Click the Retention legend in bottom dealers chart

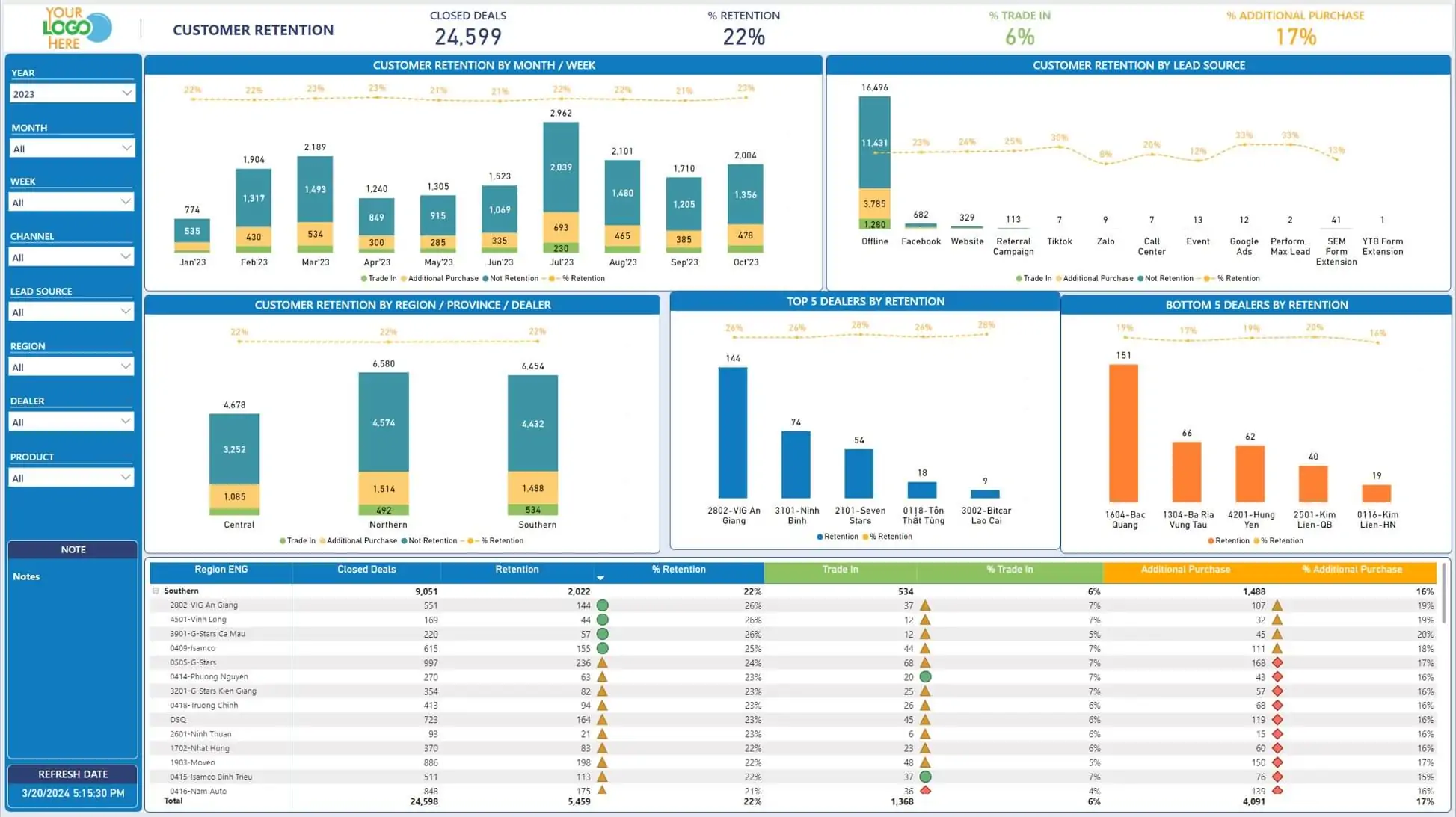1228,541
